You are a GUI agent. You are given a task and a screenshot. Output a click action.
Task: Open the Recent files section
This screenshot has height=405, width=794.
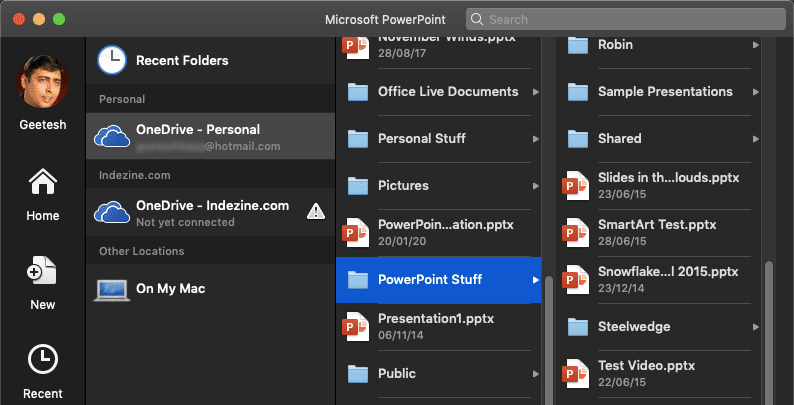pos(43,372)
